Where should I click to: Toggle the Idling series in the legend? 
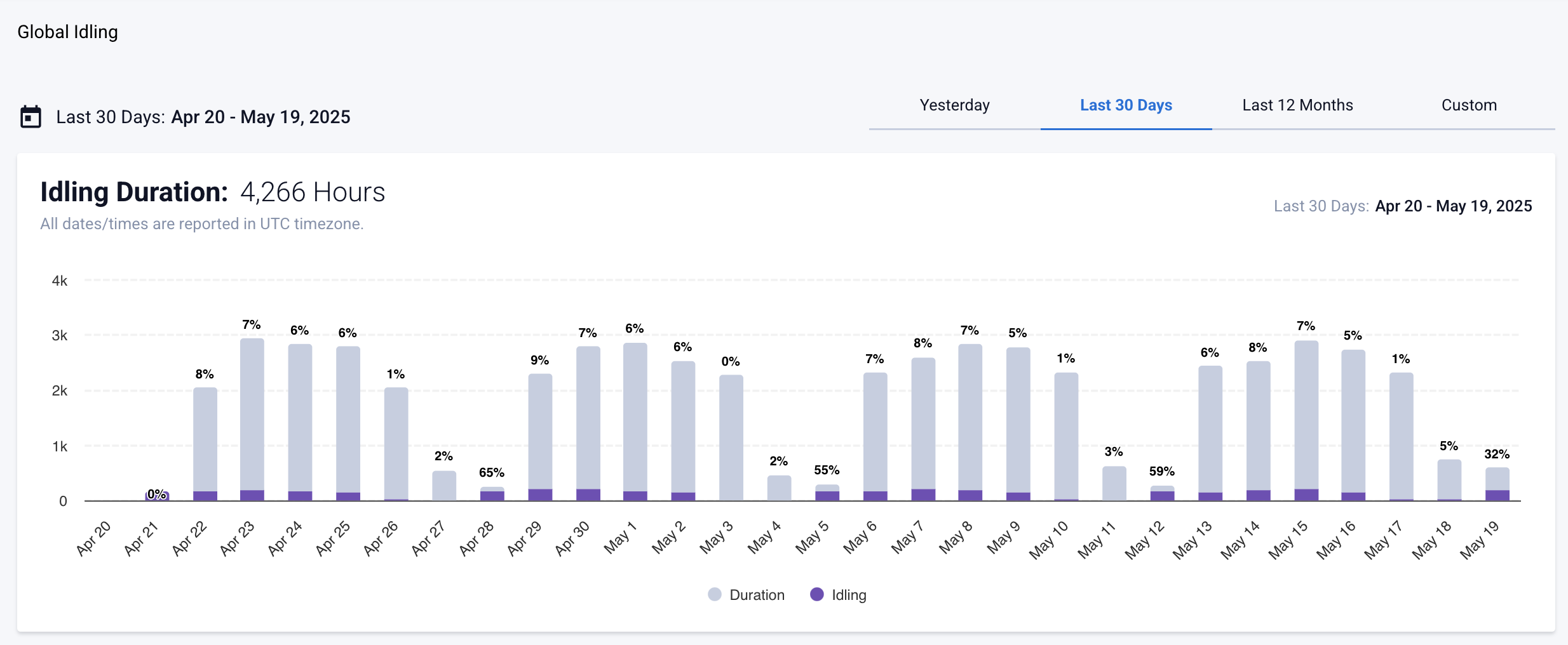point(849,595)
